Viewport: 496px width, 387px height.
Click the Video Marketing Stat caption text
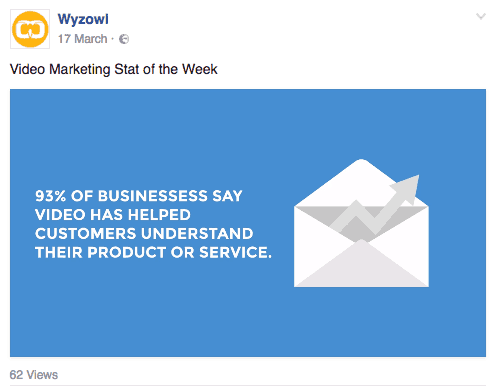pyautogui.click(x=114, y=69)
